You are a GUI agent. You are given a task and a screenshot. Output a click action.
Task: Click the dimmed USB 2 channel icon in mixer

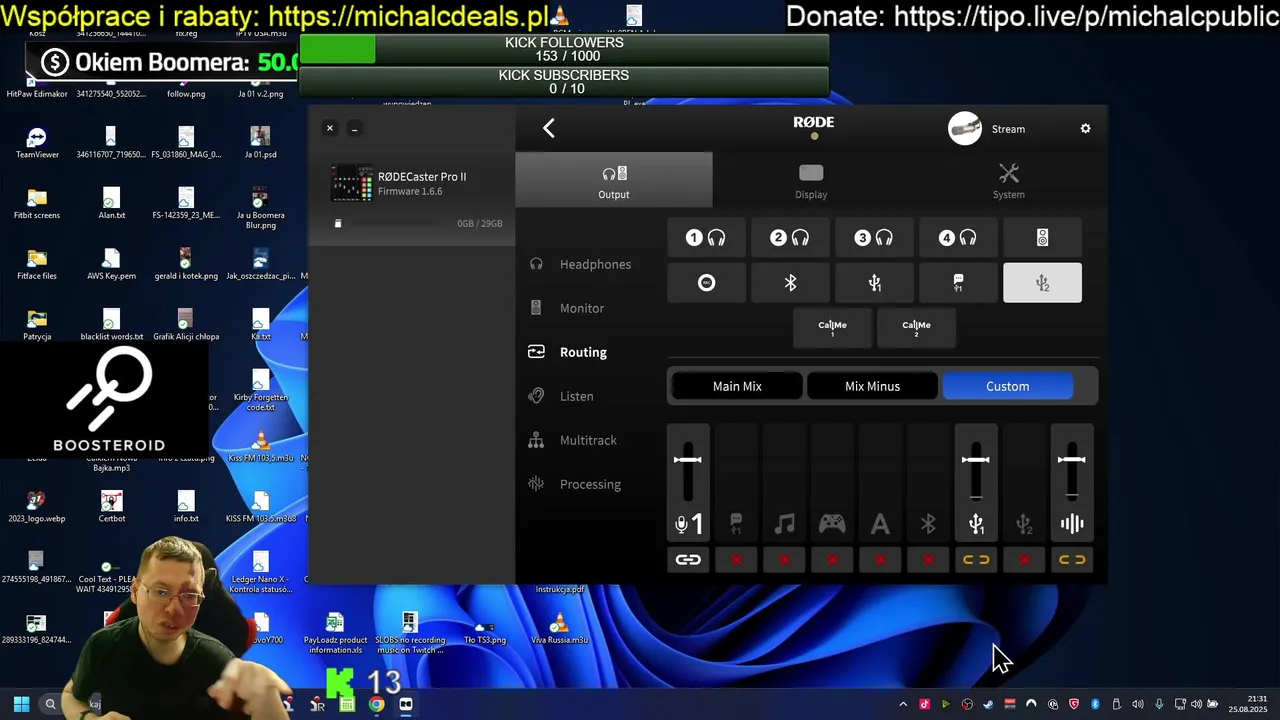coord(1024,524)
